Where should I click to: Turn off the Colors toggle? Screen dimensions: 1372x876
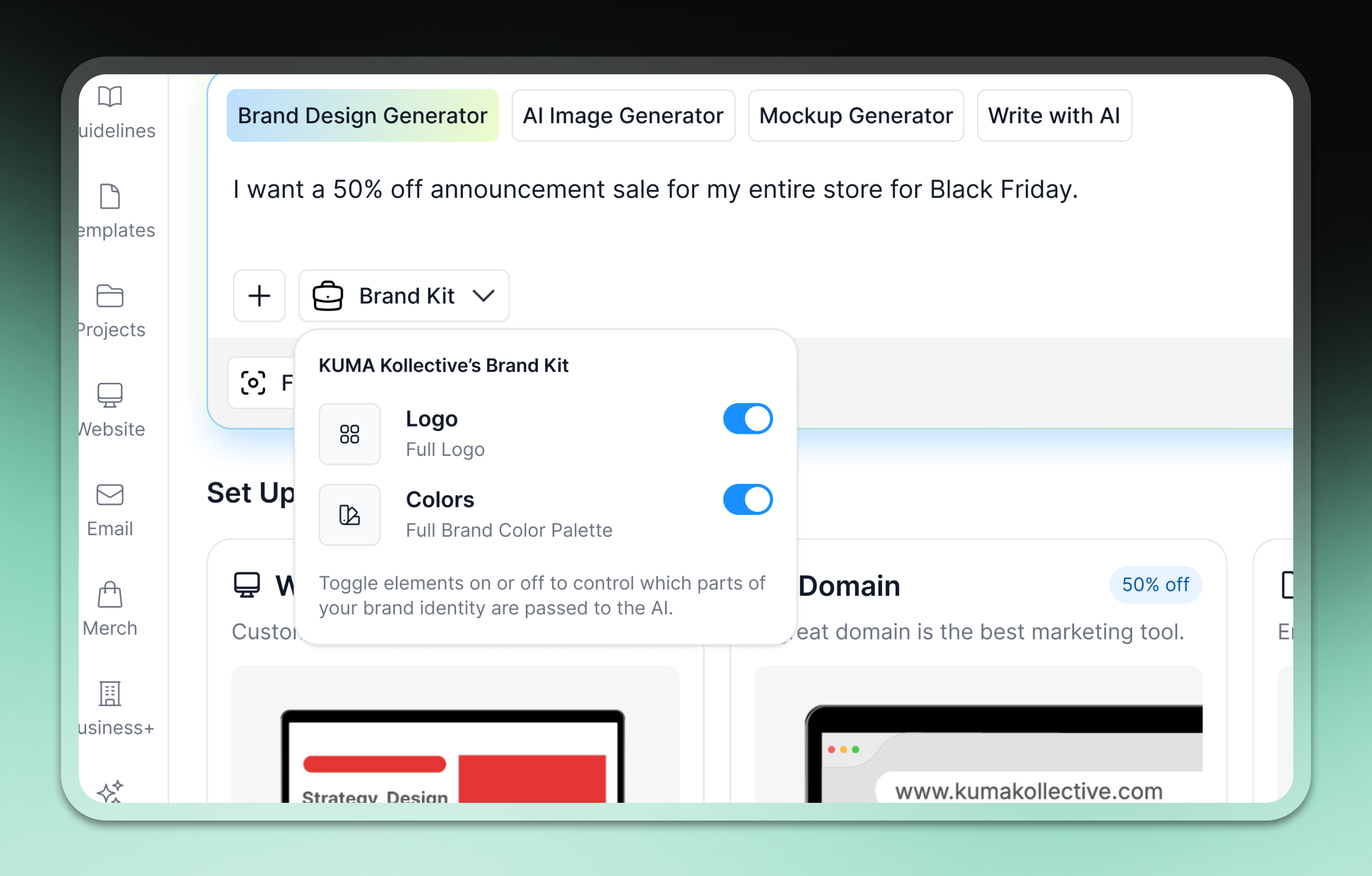[748, 499]
